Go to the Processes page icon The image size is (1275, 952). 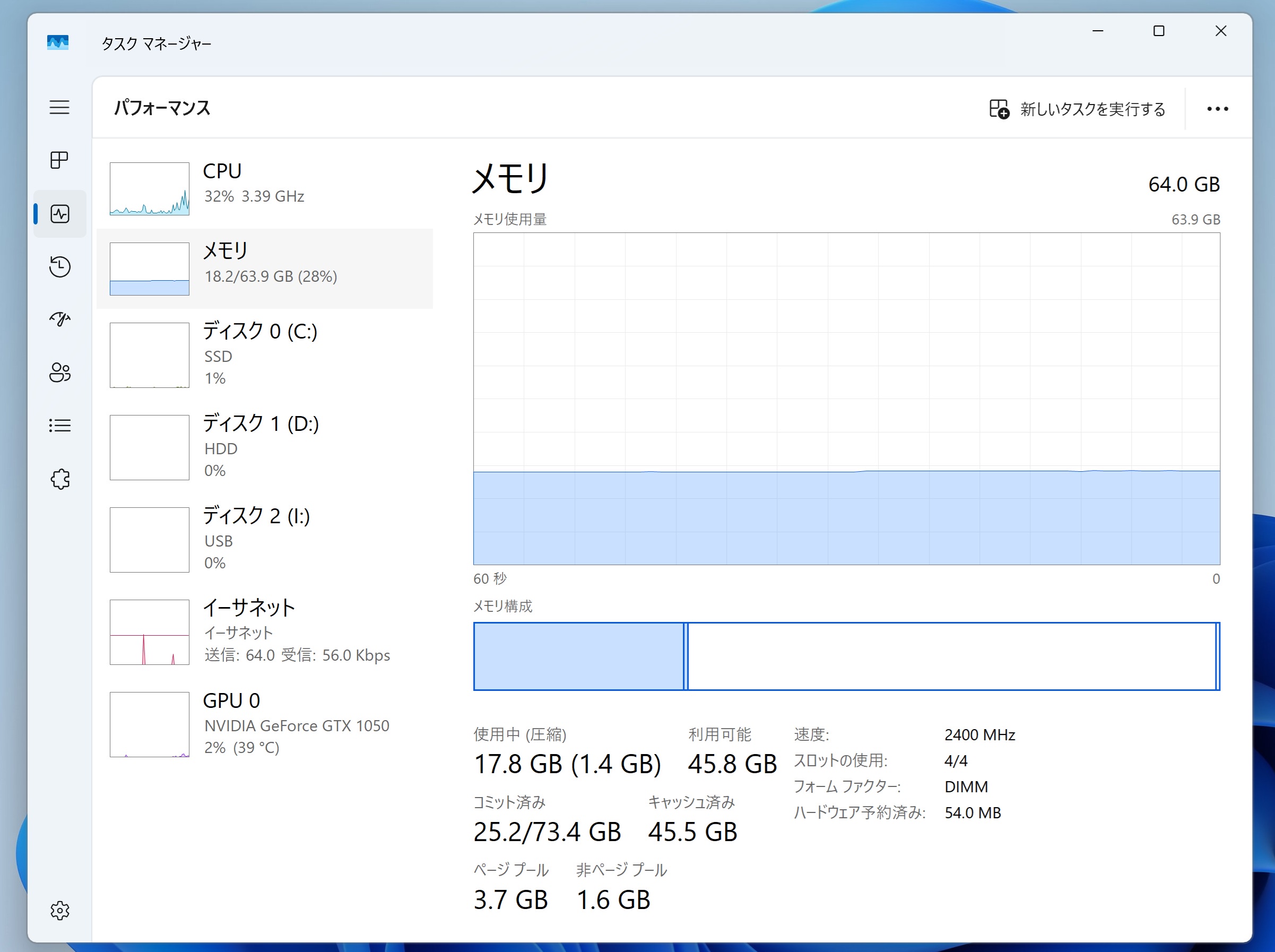tap(59, 160)
